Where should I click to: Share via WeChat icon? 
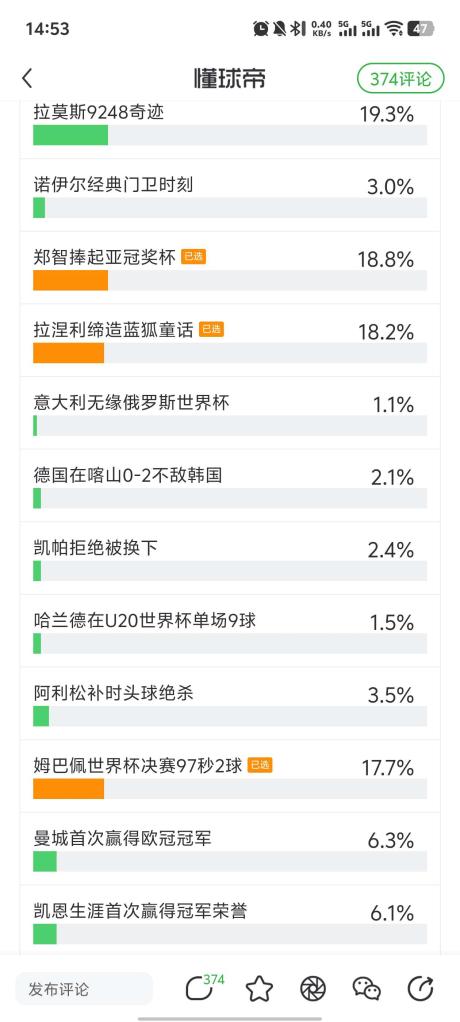coord(367,989)
